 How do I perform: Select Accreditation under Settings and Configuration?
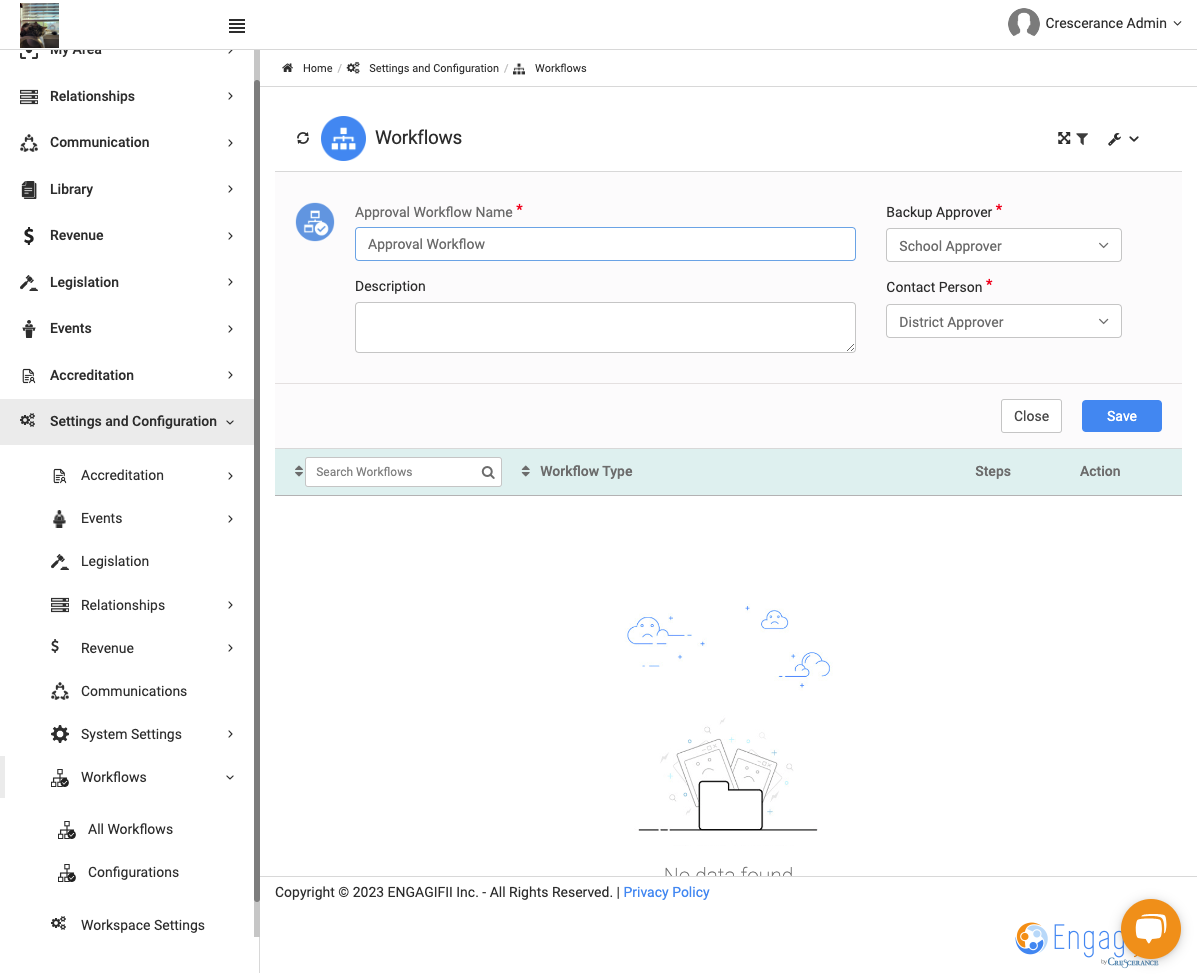pos(122,476)
